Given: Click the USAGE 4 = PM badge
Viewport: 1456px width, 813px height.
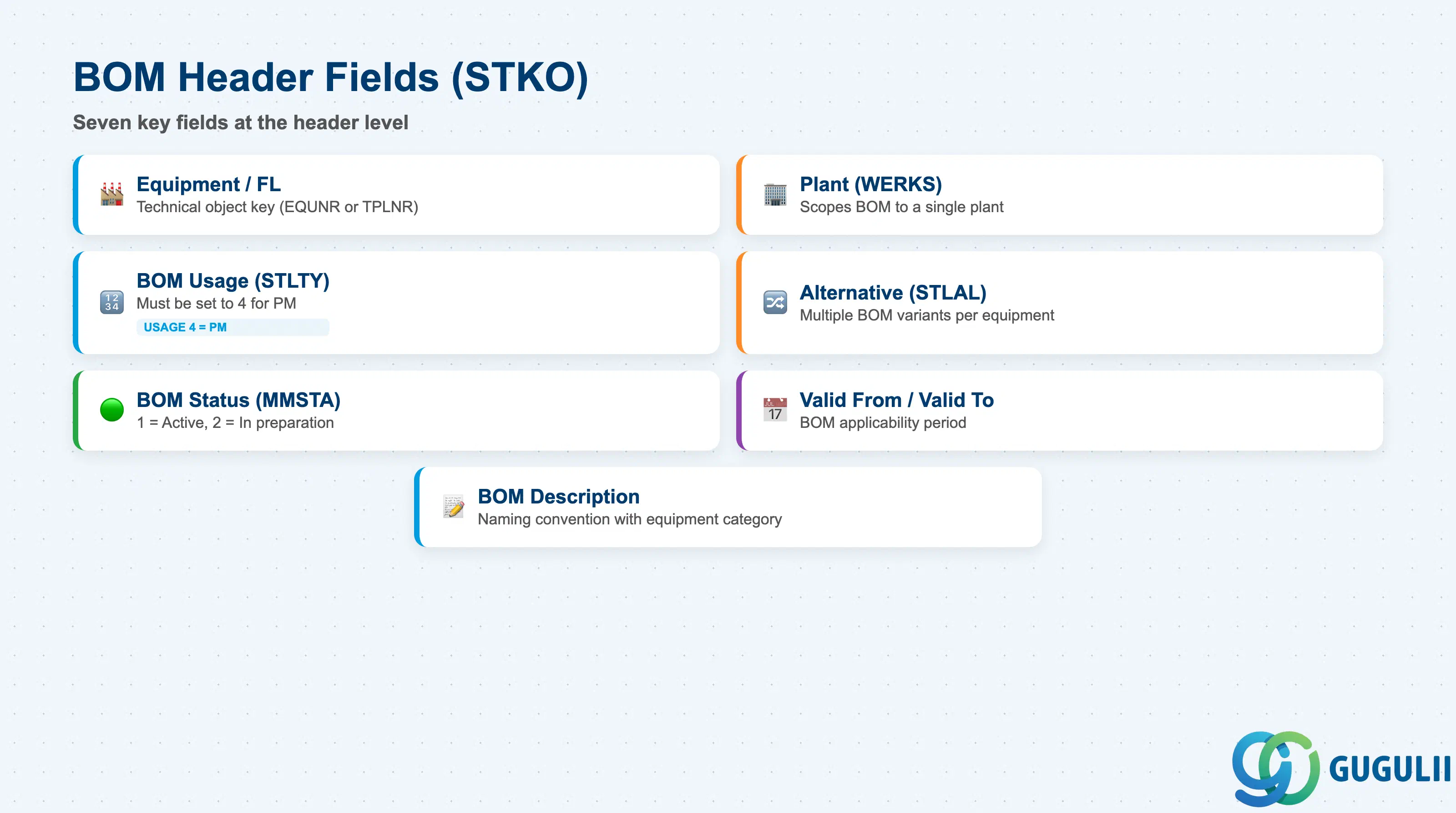Looking at the screenshot, I should [x=233, y=327].
